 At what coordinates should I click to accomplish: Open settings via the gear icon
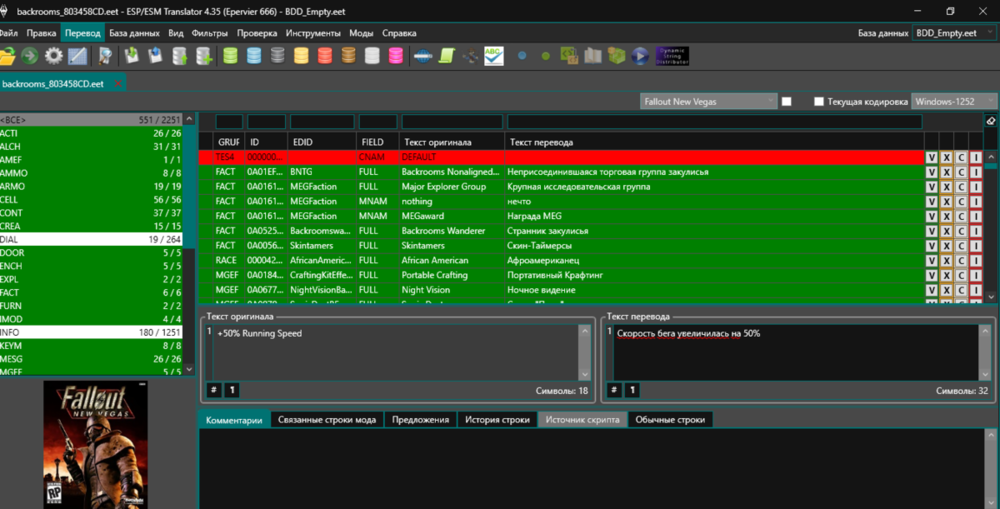54,56
